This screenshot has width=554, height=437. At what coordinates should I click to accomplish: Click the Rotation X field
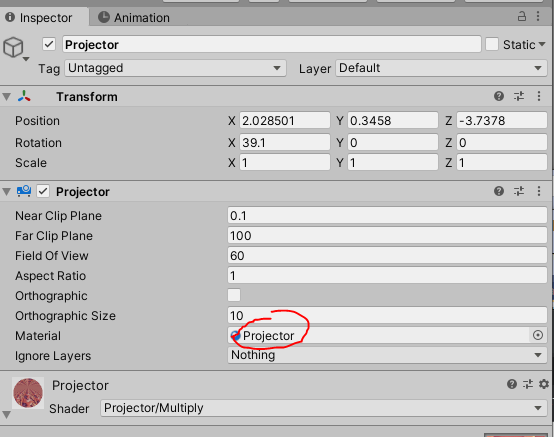(x=285, y=142)
